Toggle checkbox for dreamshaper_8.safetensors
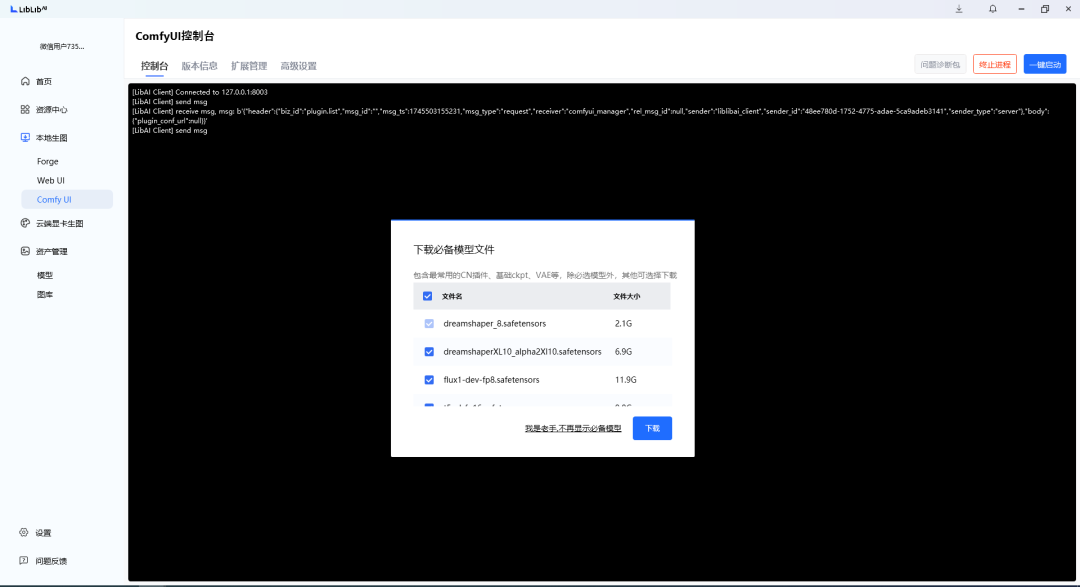1080x587 pixels. click(x=429, y=324)
